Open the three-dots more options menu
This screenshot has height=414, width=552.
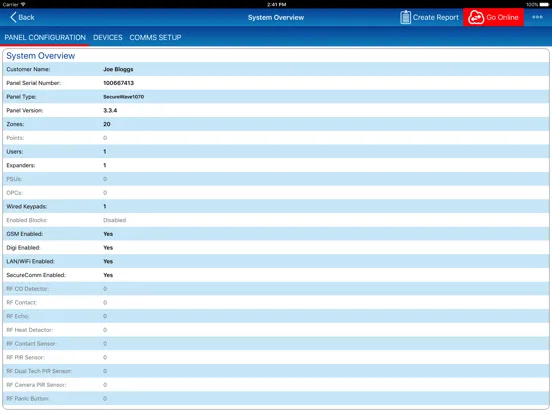(x=537, y=17)
